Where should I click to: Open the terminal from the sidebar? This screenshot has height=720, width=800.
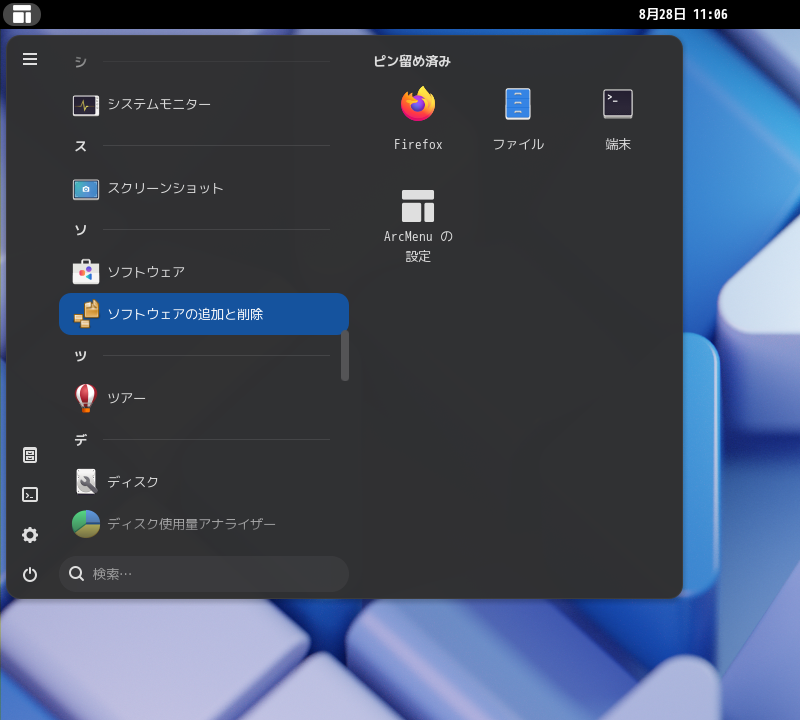coord(30,495)
